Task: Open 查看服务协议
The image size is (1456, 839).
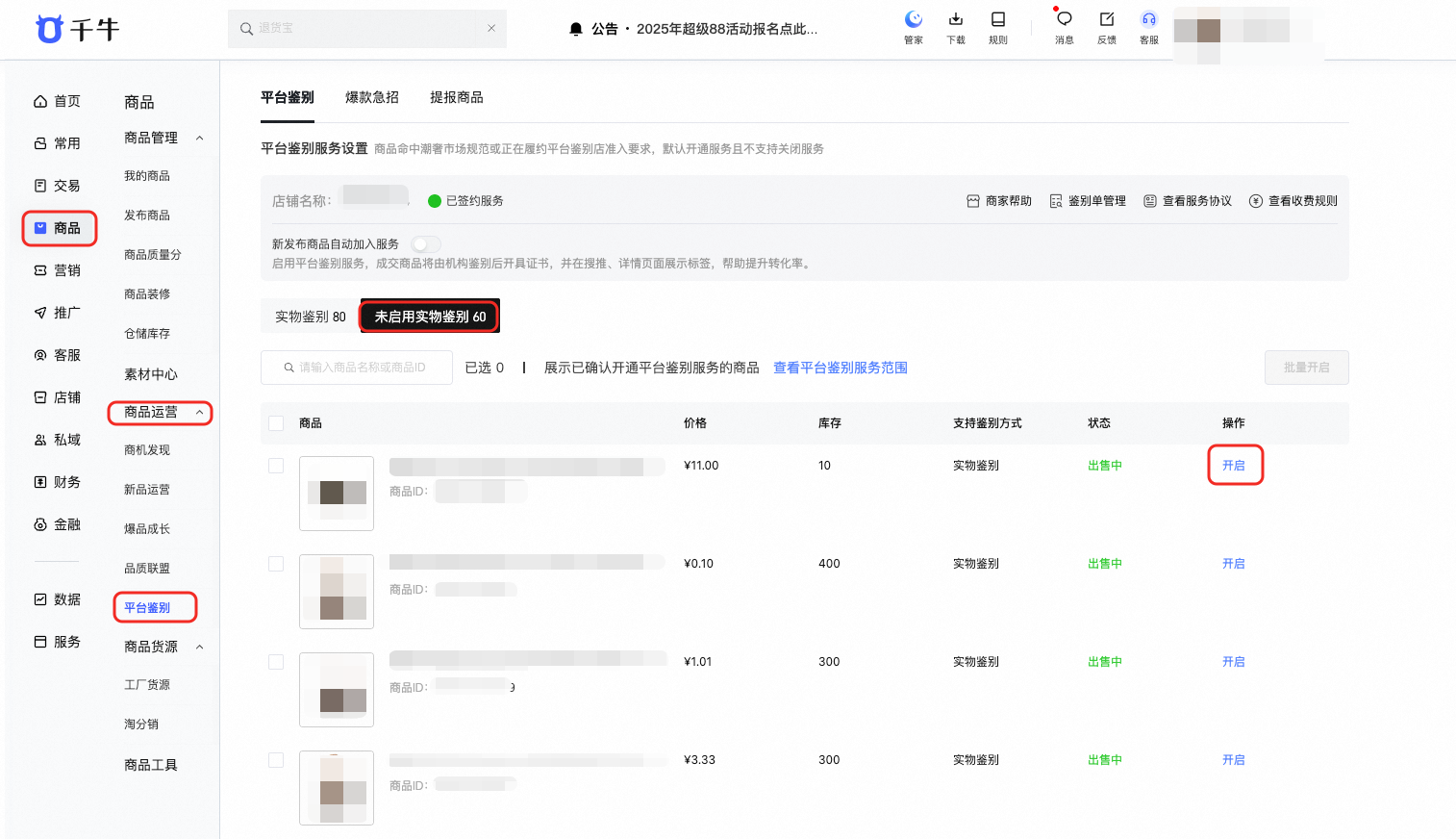Action: (x=1188, y=201)
